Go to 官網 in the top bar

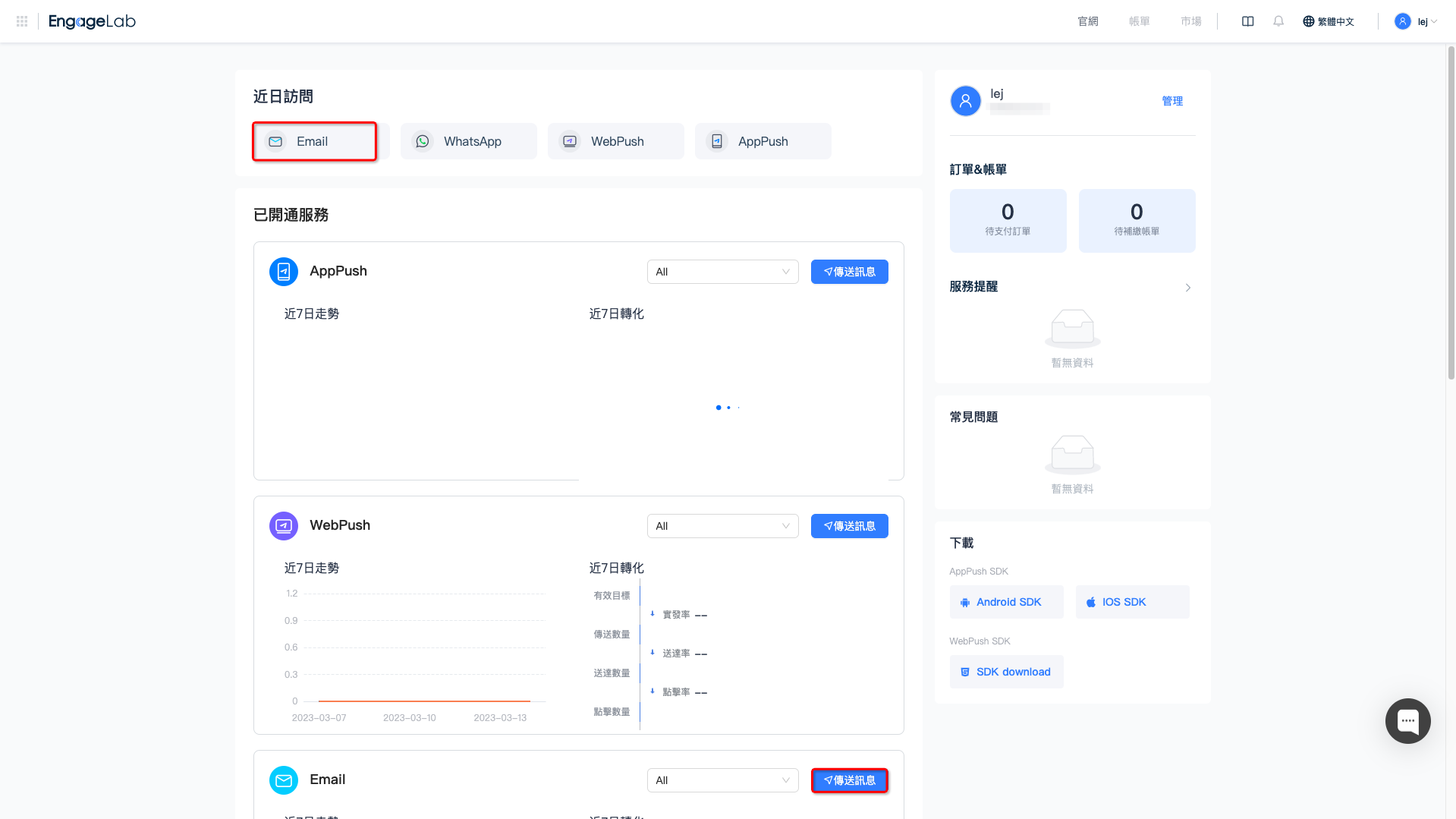tap(1088, 21)
